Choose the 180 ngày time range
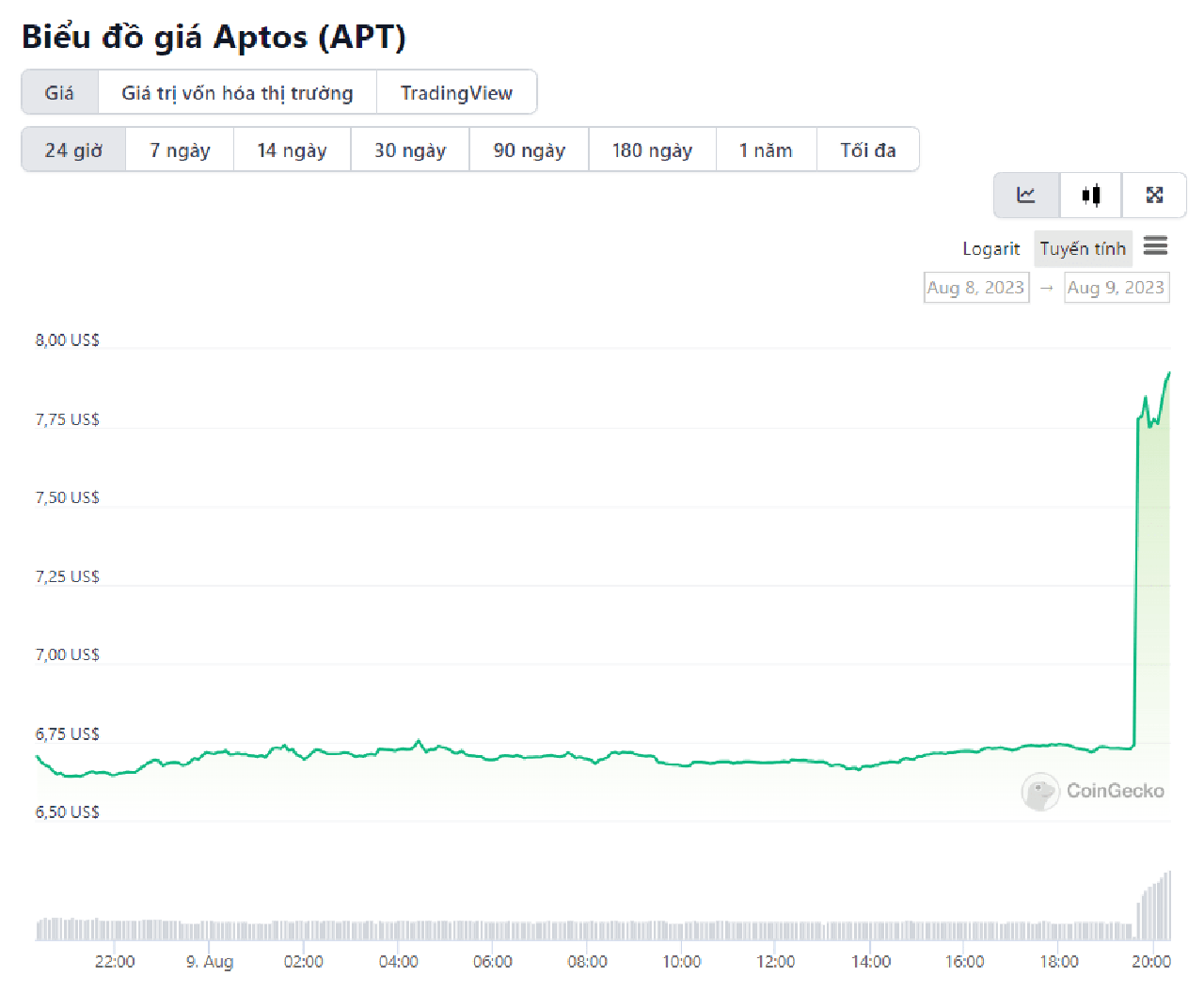This screenshot has height=992, width=1204. tap(652, 150)
